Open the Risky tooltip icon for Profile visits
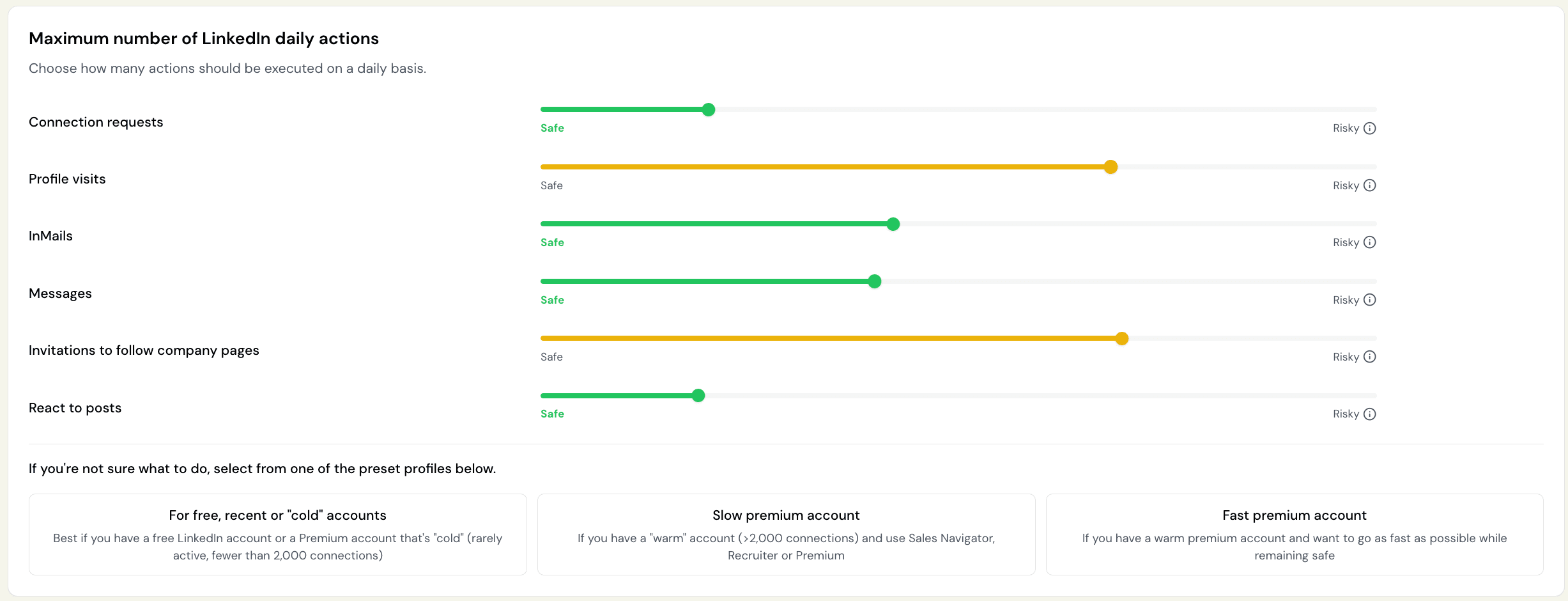Screen dimensions: 1568x601 coord(1369,185)
